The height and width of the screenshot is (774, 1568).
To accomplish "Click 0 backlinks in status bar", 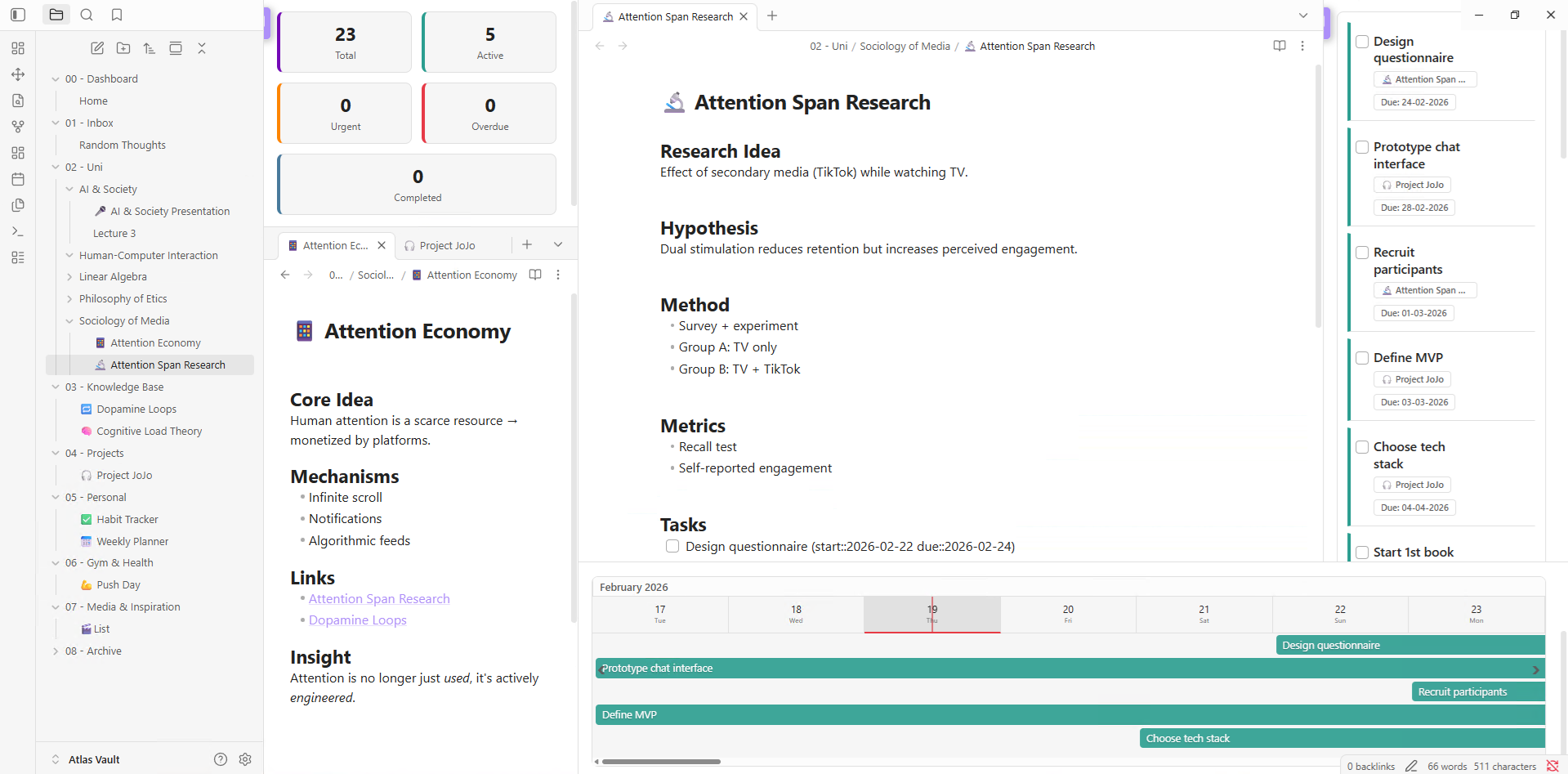I will [1371, 766].
